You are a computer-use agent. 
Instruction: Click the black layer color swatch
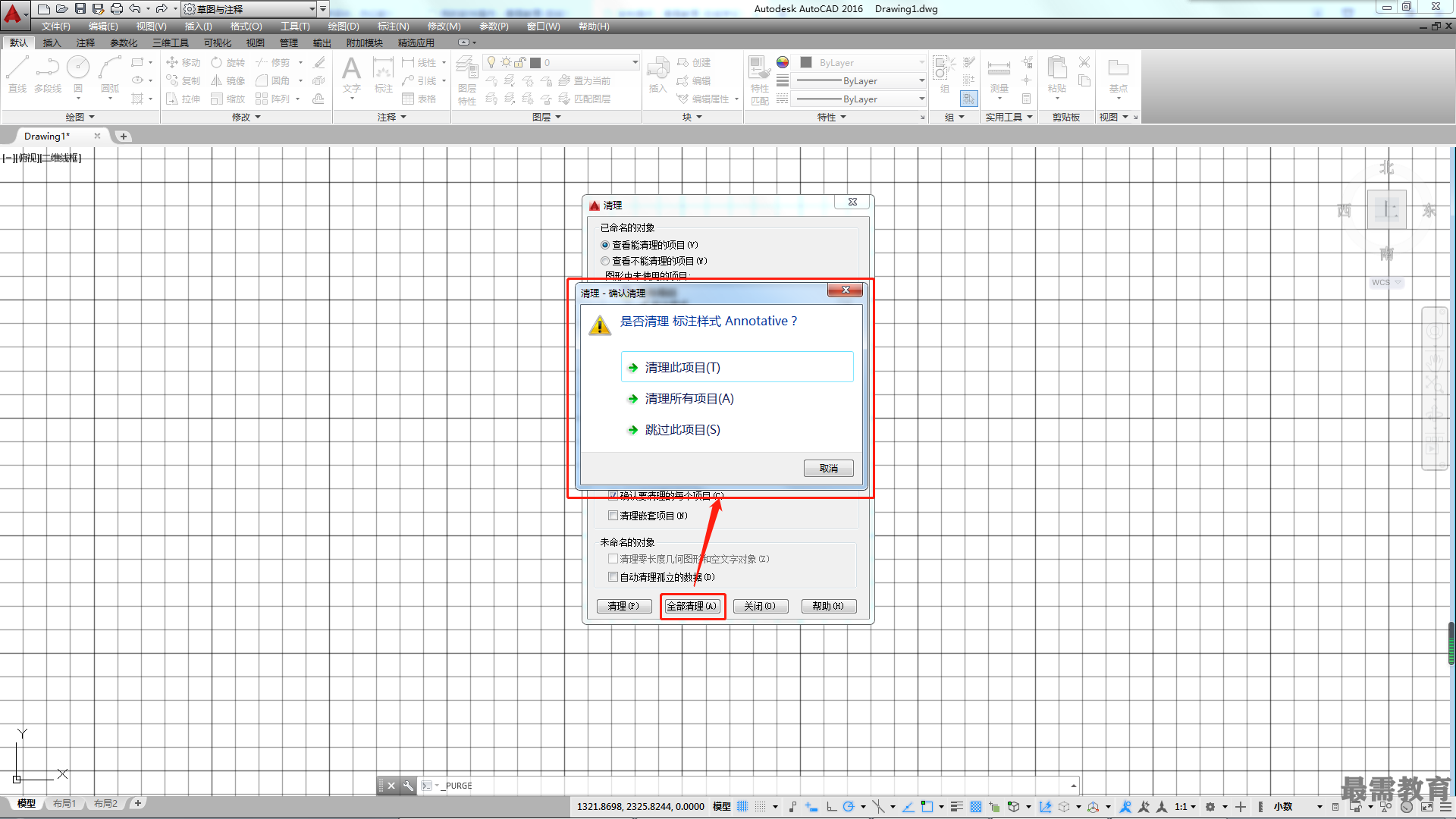tap(535, 62)
